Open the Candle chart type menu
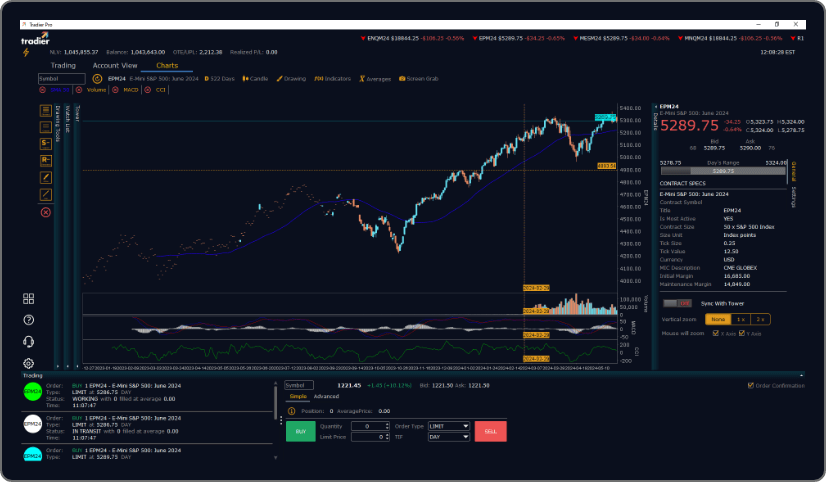The height and width of the screenshot is (482, 826). pos(255,78)
